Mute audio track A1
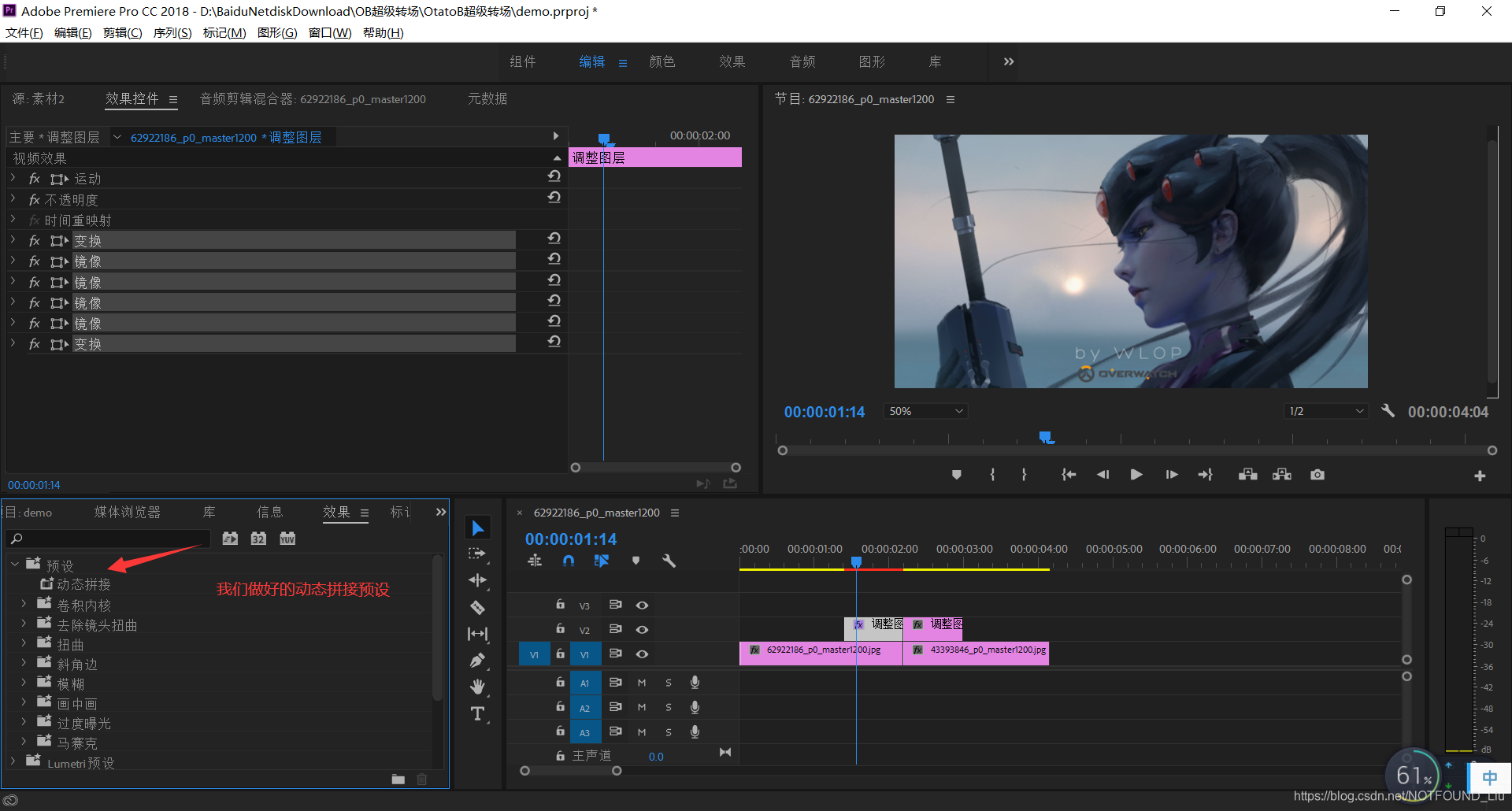 [642, 683]
